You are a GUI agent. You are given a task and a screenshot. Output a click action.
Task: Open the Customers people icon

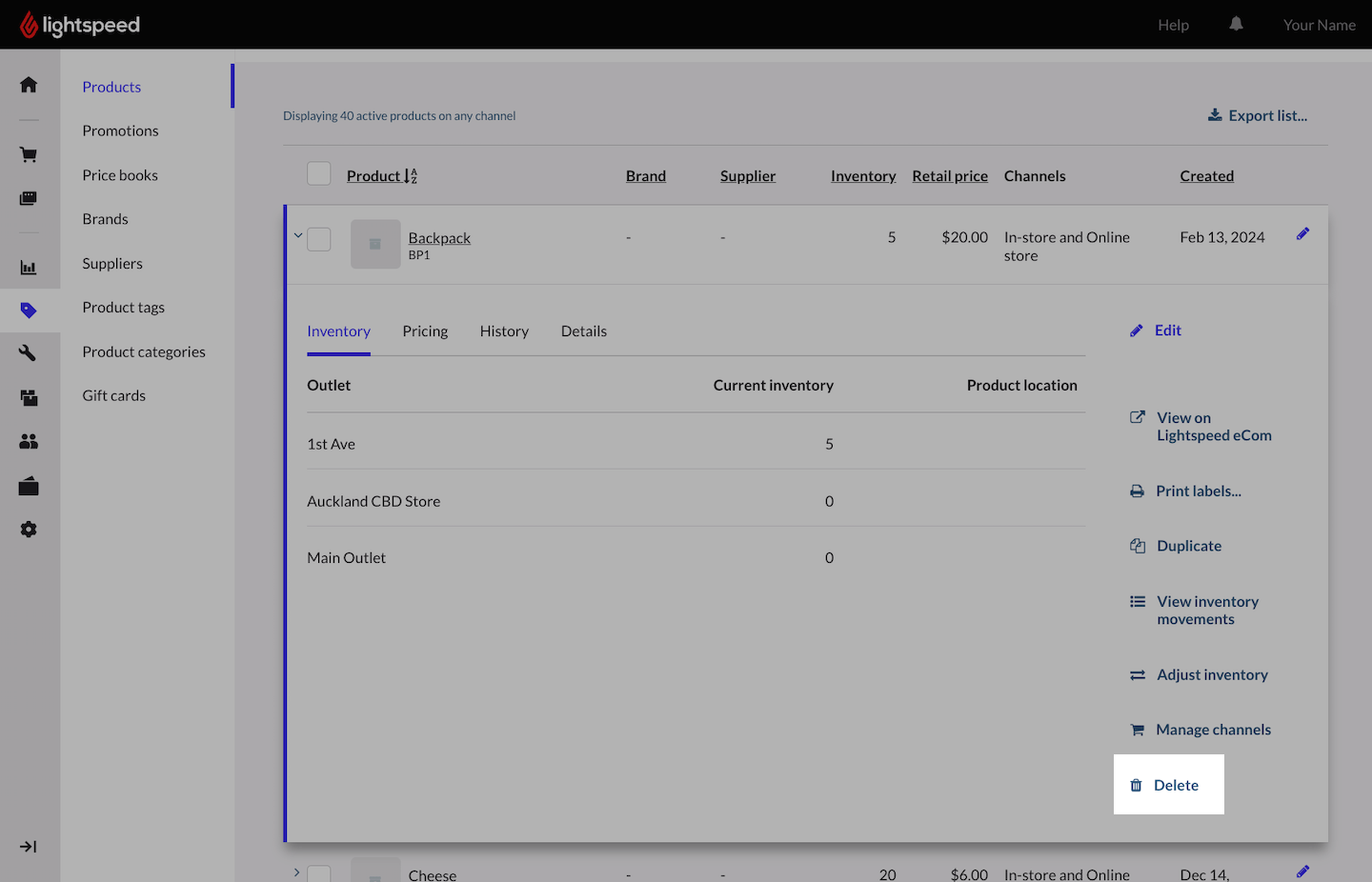pyautogui.click(x=29, y=441)
